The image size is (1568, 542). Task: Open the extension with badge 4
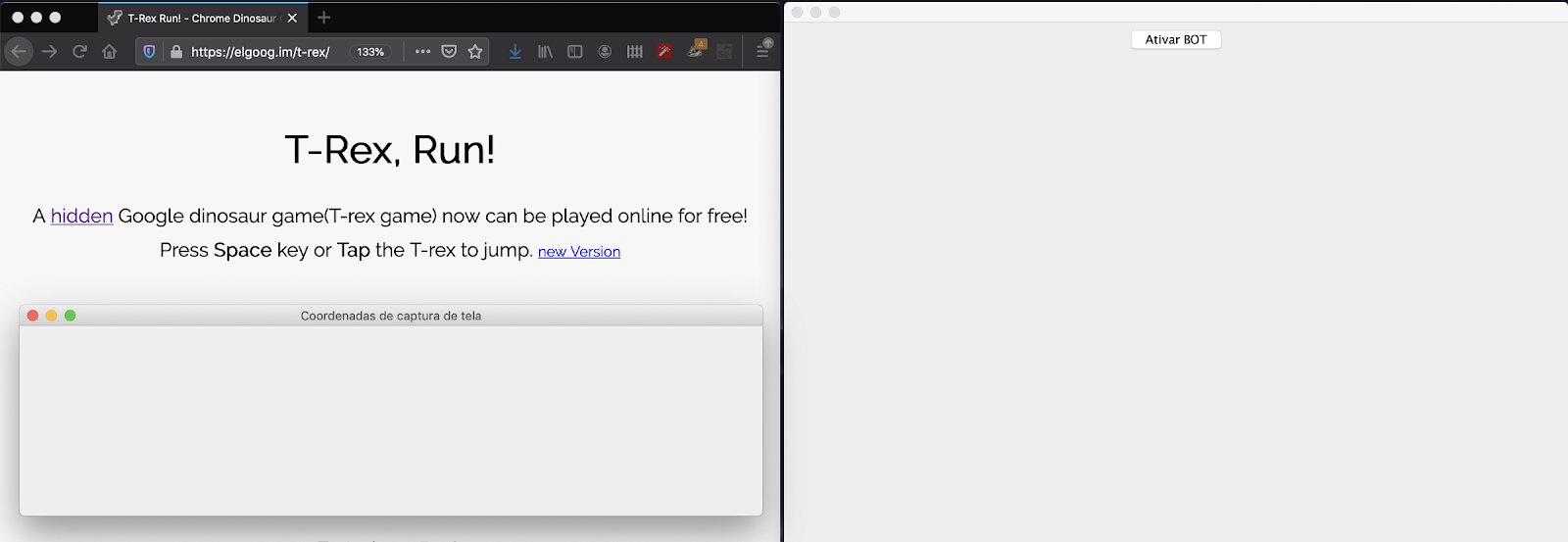pyautogui.click(x=696, y=49)
